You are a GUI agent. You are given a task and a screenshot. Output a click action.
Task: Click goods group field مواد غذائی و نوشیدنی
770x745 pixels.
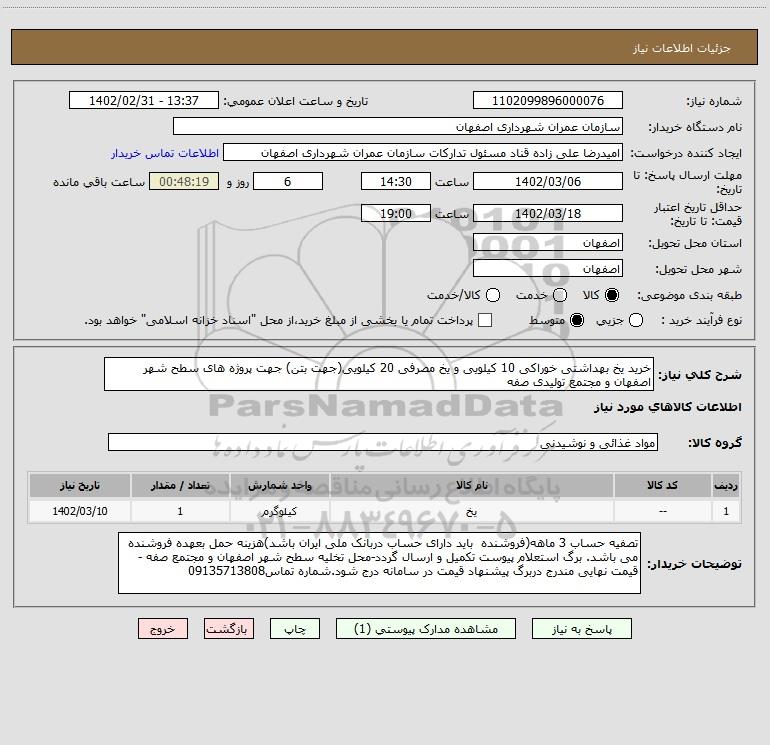click(x=383, y=442)
